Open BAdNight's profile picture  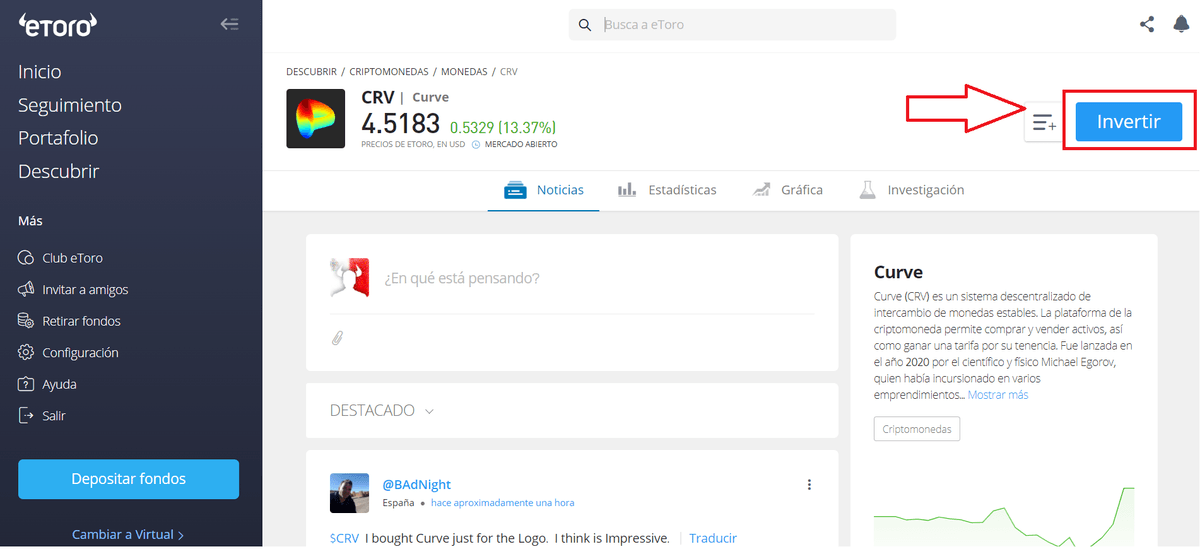[350, 494]
